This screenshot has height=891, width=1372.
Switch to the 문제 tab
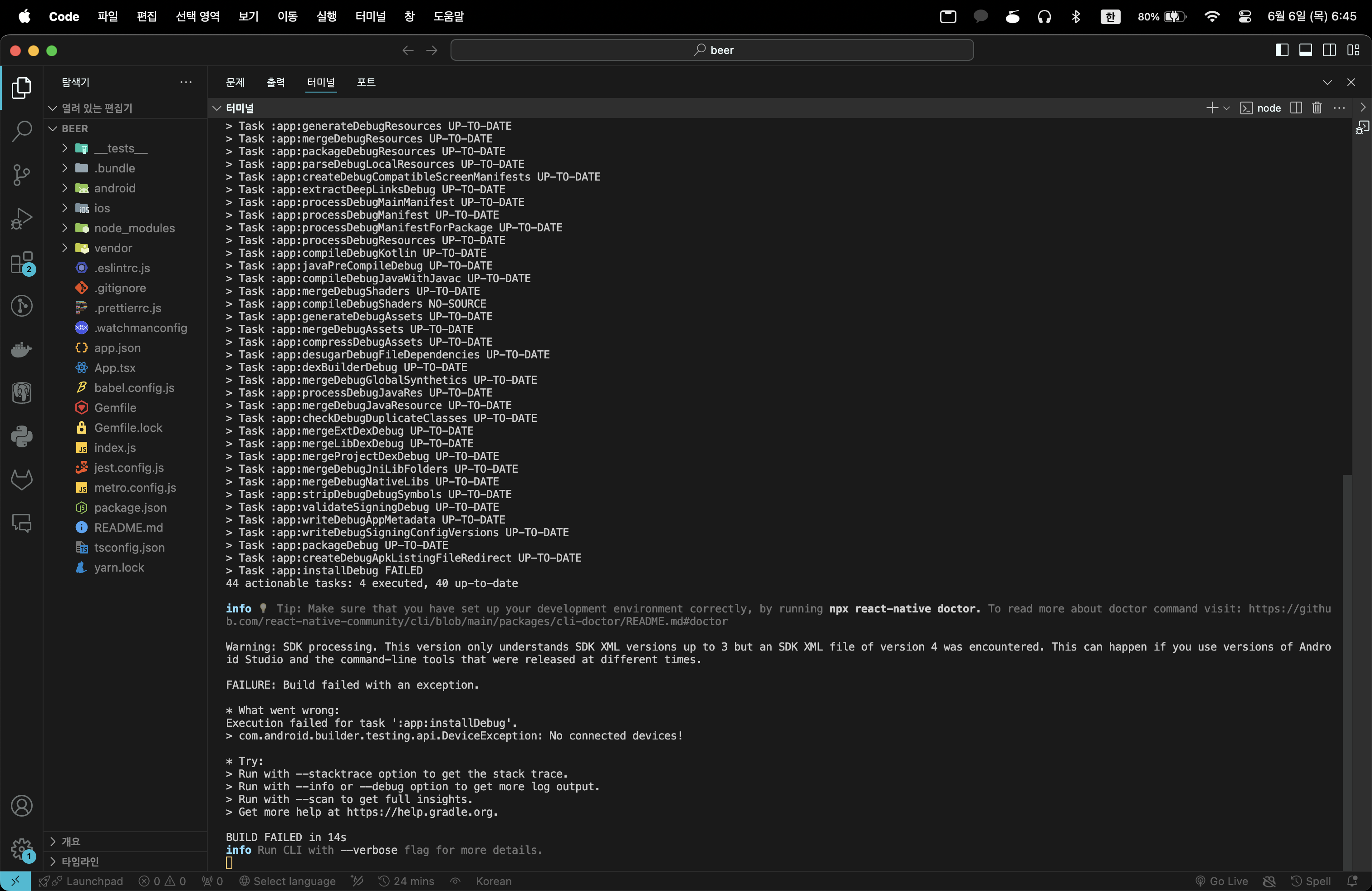(x=235, y=82)
